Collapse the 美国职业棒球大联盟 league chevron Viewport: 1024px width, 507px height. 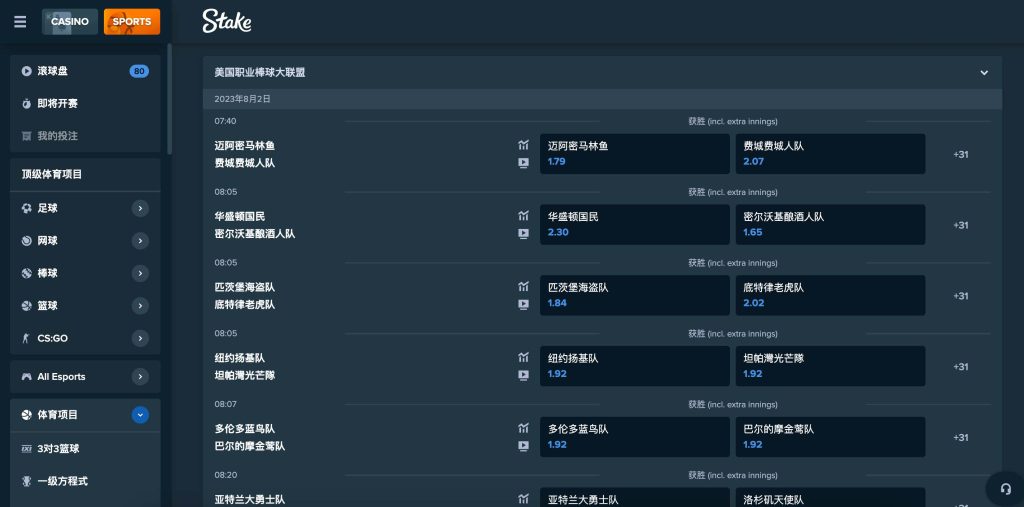[x=984, y=73]
